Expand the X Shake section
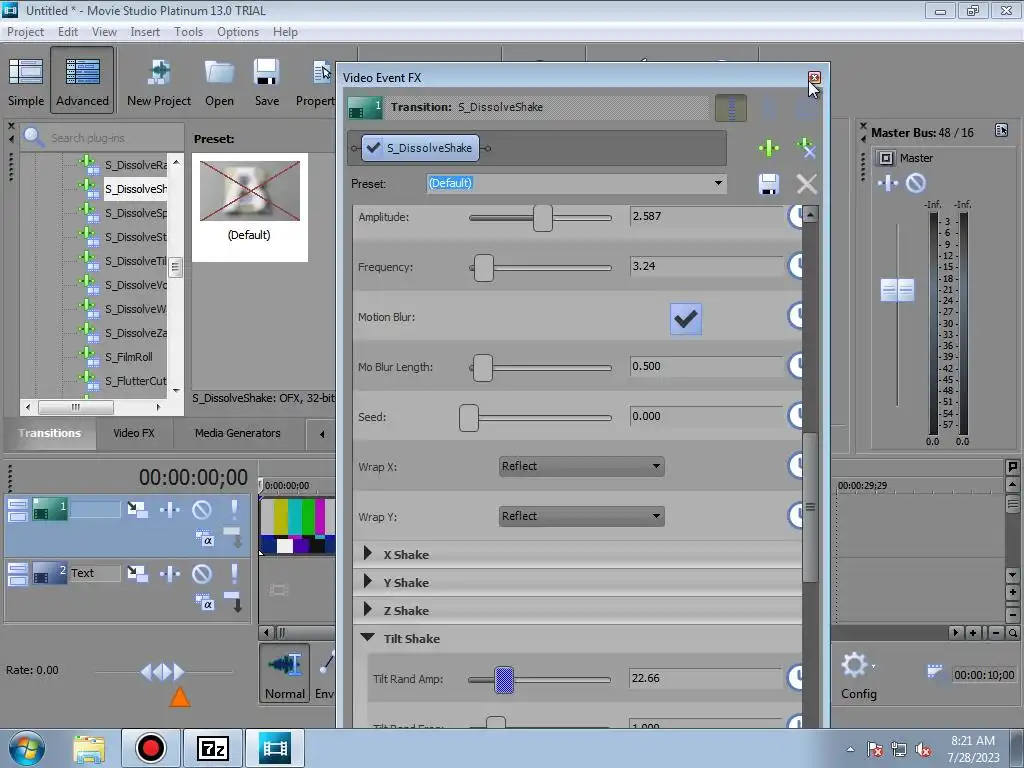 (368, 554)
